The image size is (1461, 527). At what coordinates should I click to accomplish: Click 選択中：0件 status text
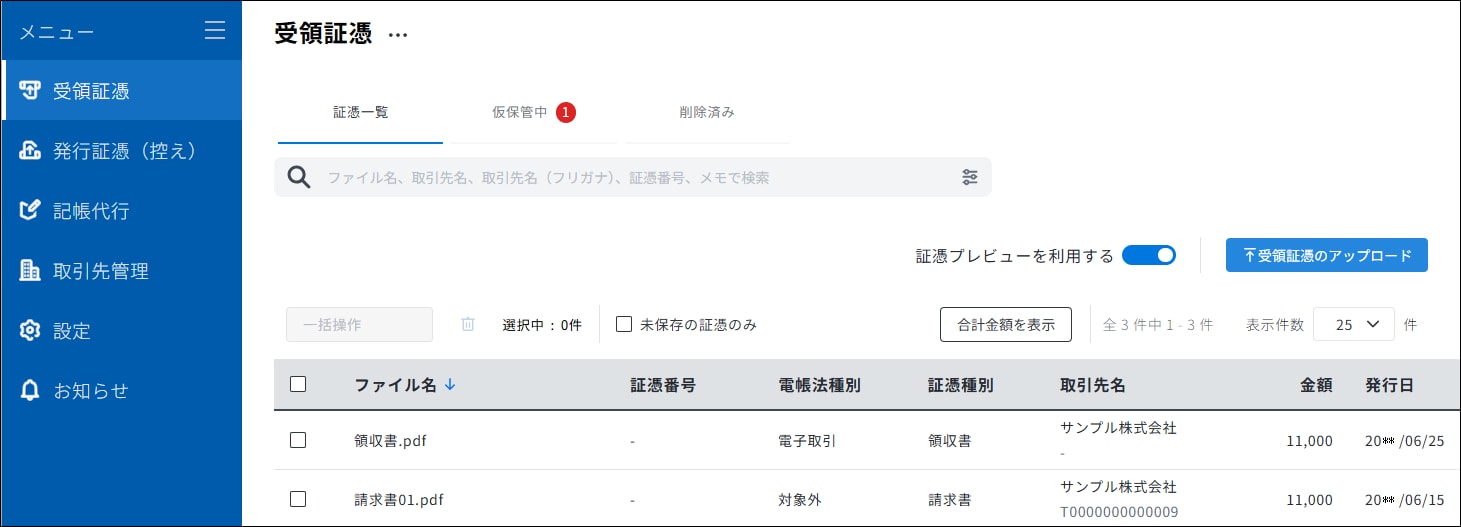click(542, 324)
